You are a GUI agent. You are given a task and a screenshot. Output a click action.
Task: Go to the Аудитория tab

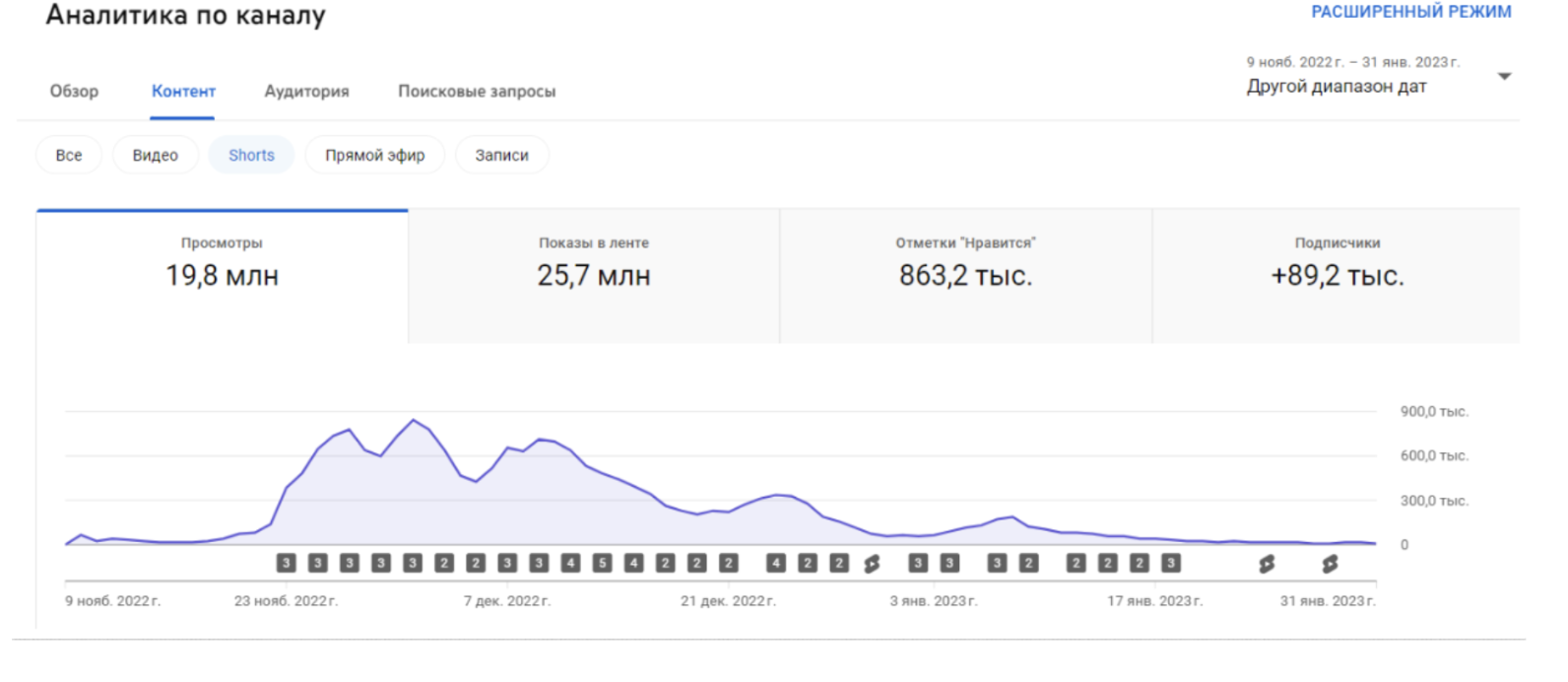306,91
